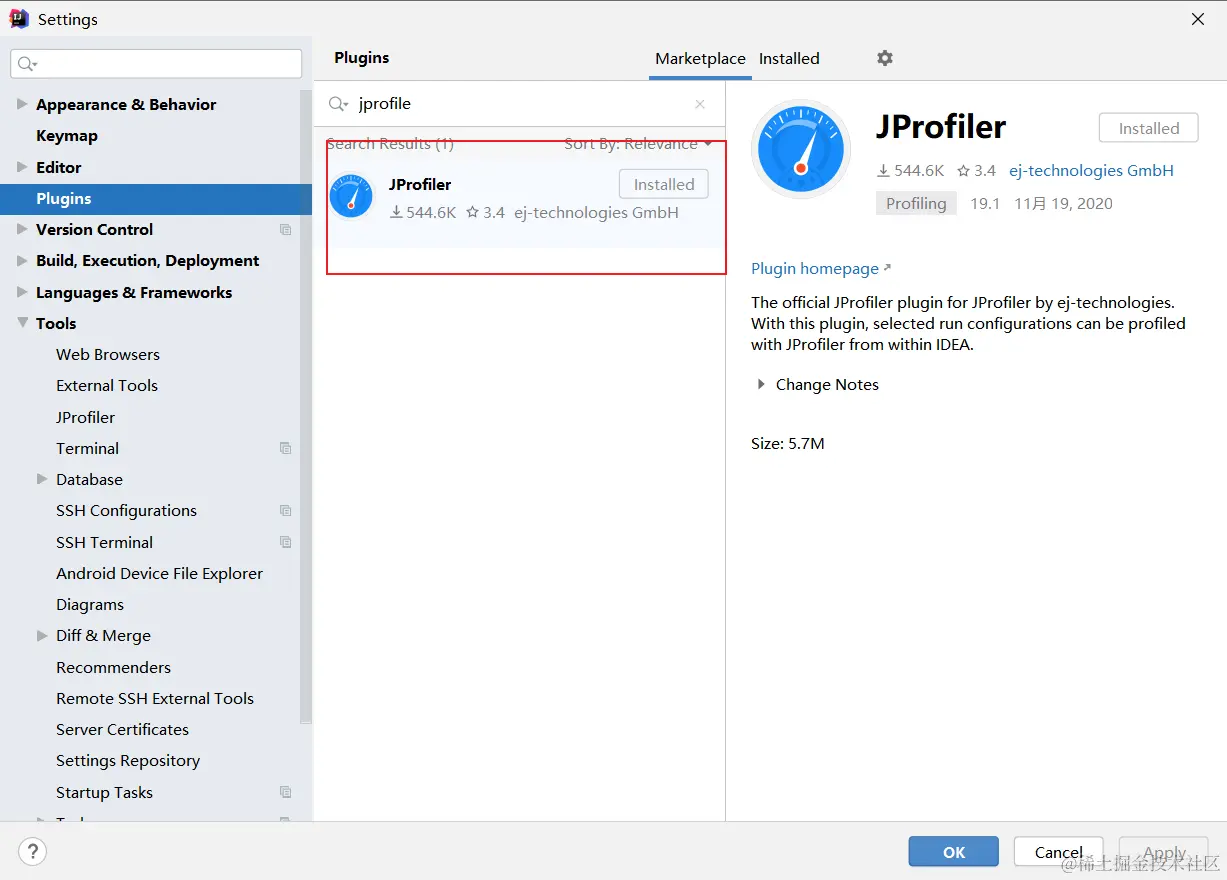
Task: Click the plugins settings gear icon
Action: click(x=885, y=58)
